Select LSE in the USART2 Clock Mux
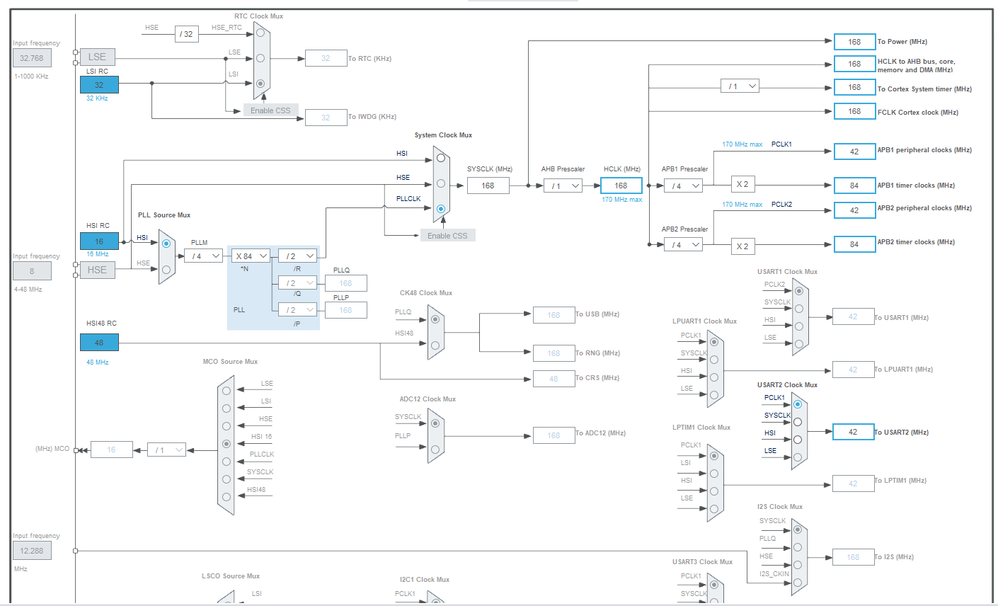 click(798, 457)
